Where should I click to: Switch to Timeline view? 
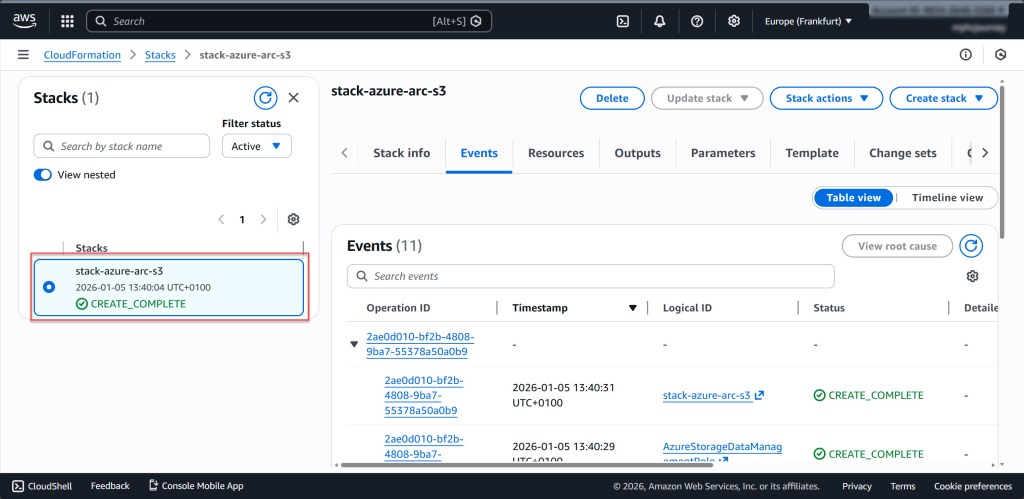pos(947,198)
